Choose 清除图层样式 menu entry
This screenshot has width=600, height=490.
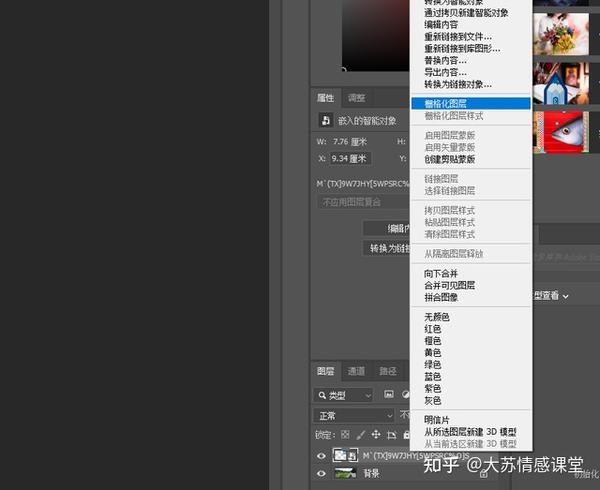pyautogui.click(x=471, y=234)
